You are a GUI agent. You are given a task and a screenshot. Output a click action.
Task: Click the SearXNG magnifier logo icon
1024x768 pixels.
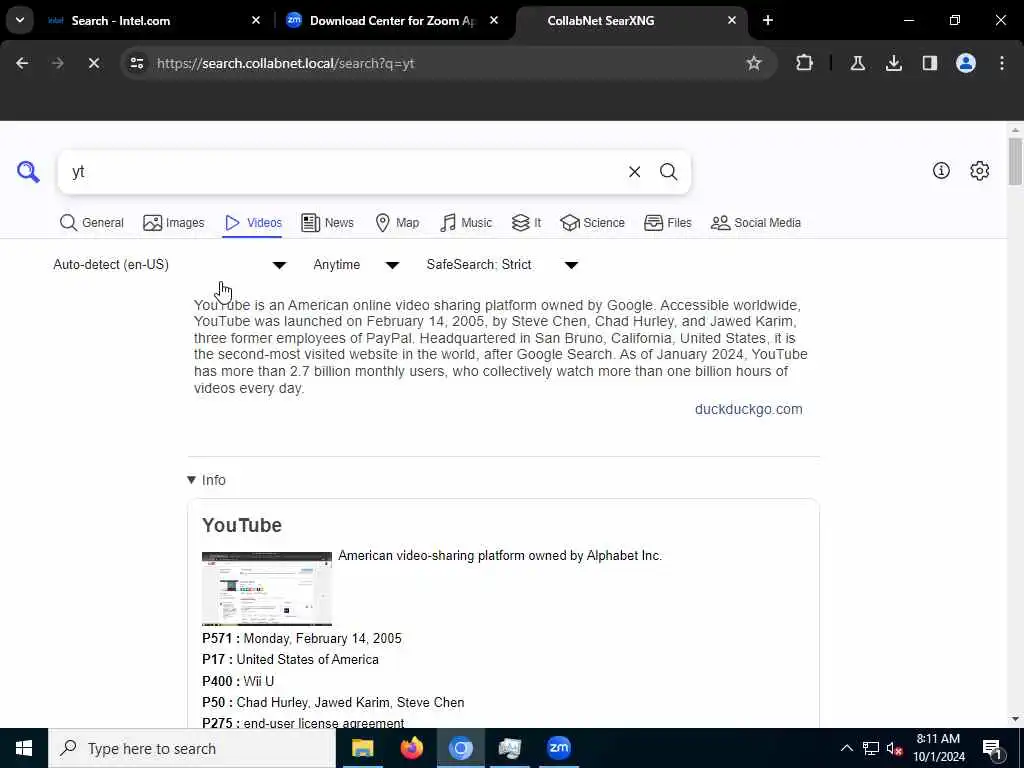28,172
